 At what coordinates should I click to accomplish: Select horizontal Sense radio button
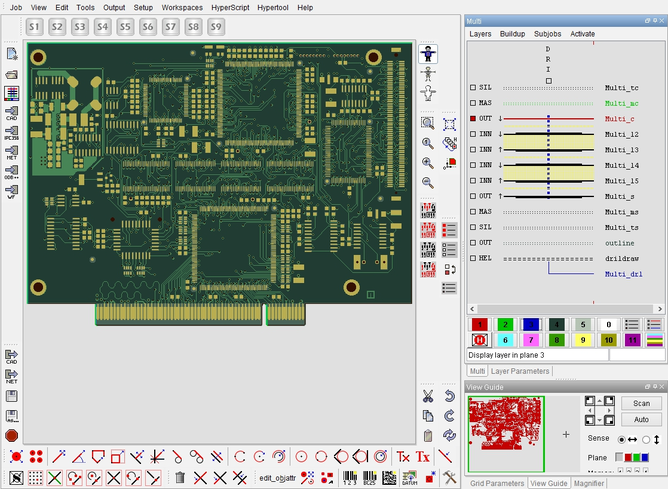click(x=622, y=439)
